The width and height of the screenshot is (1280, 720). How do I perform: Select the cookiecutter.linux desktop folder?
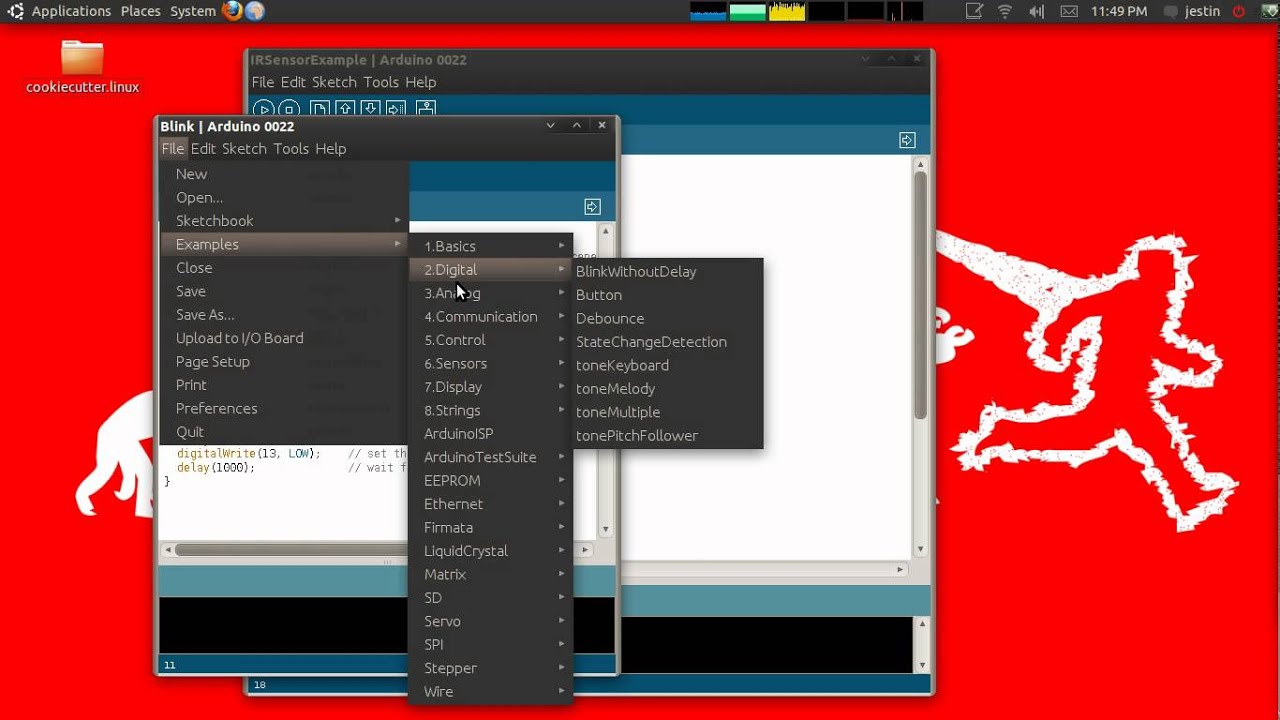click(x=82, y=66)
